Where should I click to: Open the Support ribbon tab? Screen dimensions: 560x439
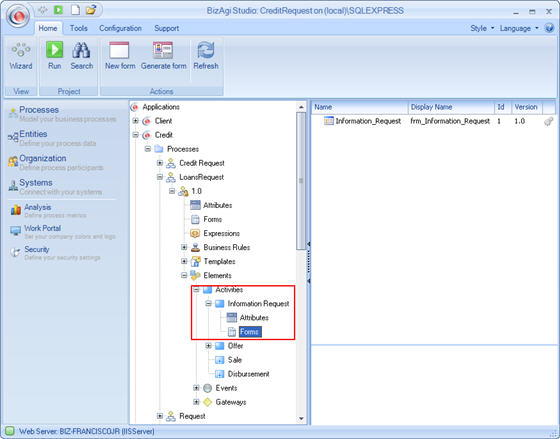pos(166,28)
